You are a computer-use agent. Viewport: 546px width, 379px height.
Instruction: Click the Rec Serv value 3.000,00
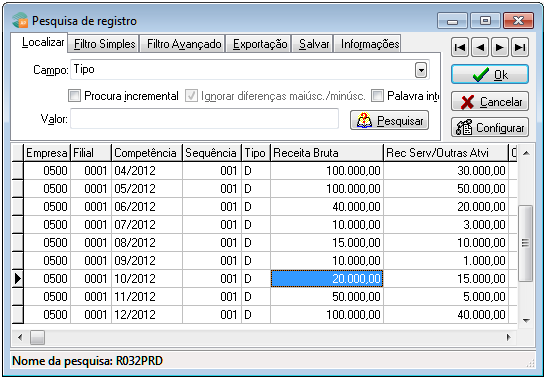[446, 225]
